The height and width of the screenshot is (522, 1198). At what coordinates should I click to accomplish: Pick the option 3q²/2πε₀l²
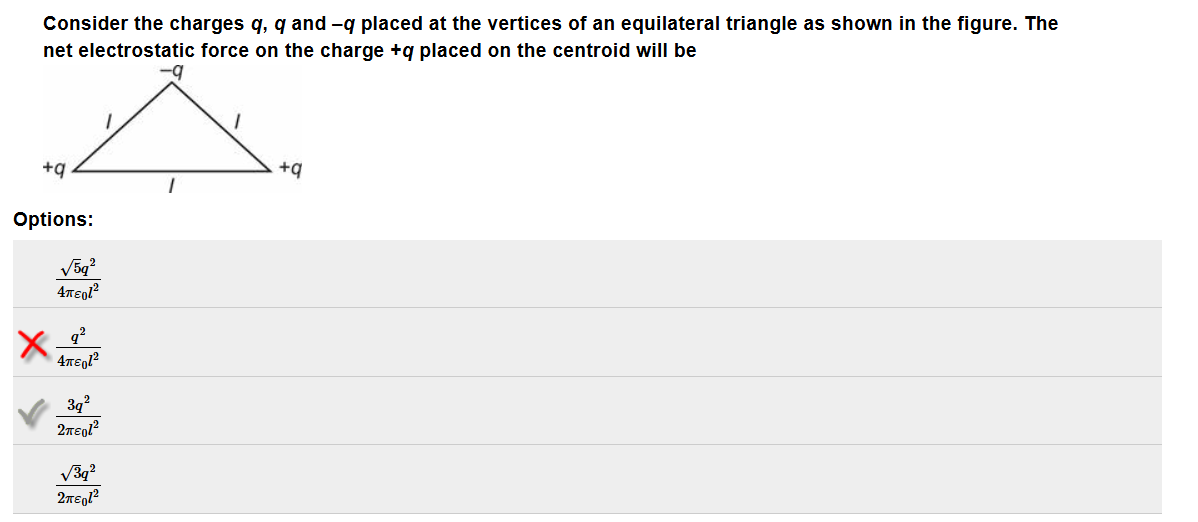78,413
